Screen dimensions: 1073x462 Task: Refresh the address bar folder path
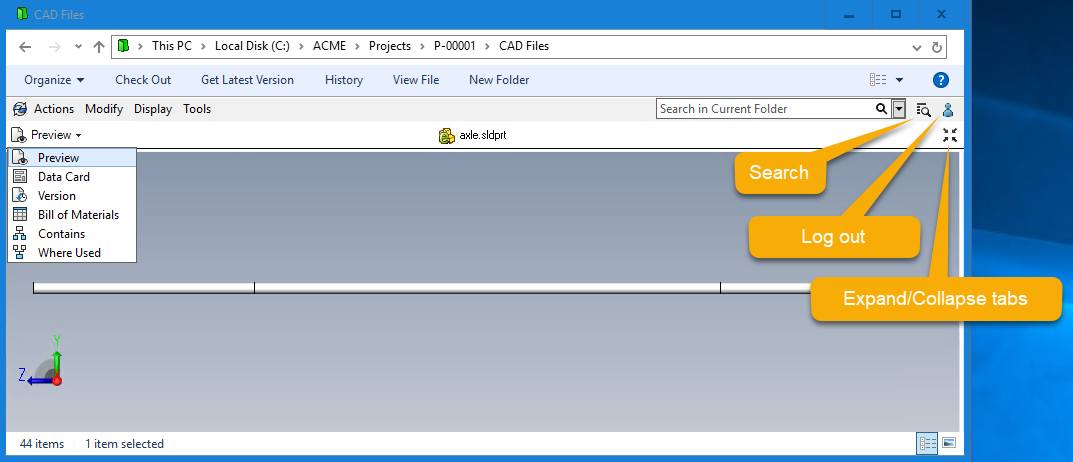click(937, 46)
